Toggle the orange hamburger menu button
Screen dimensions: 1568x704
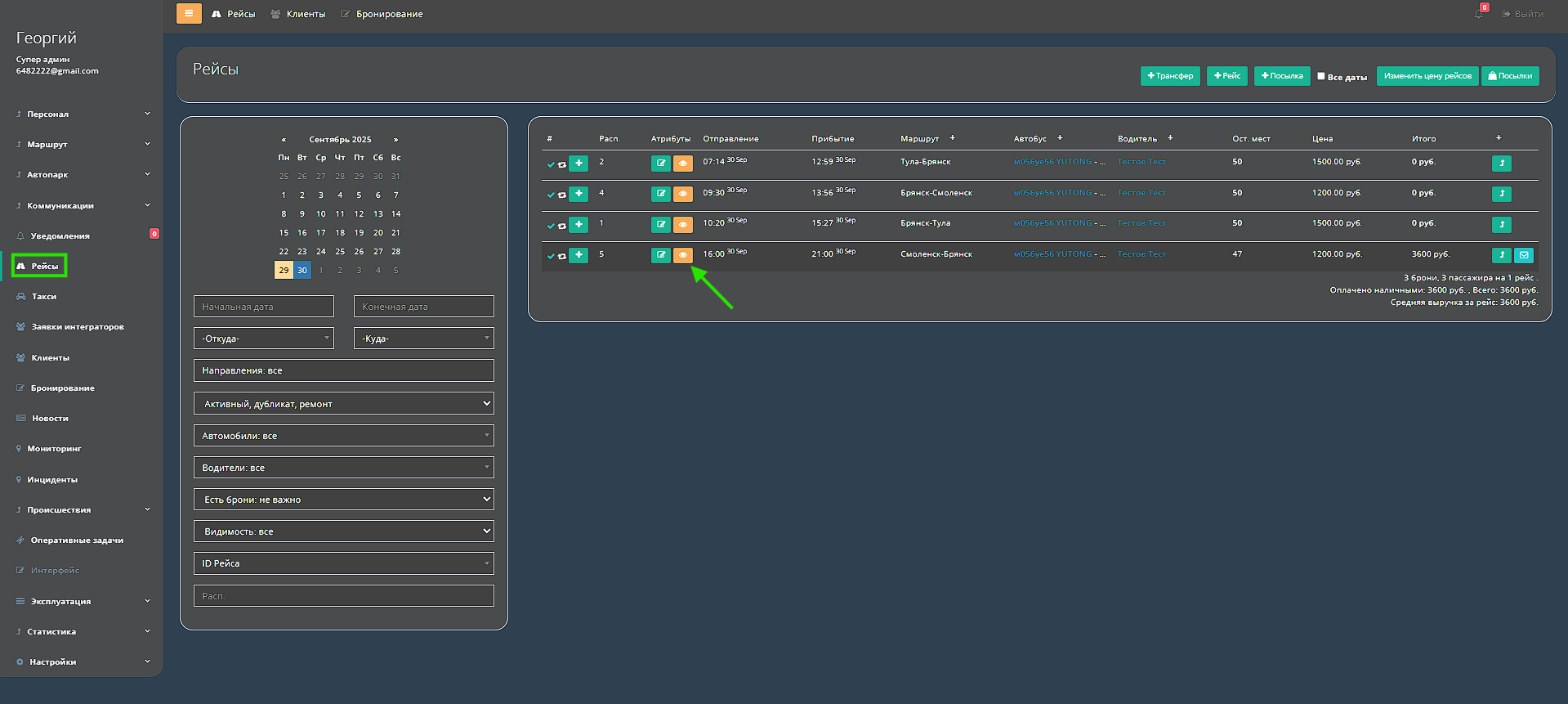click(189, 14)
